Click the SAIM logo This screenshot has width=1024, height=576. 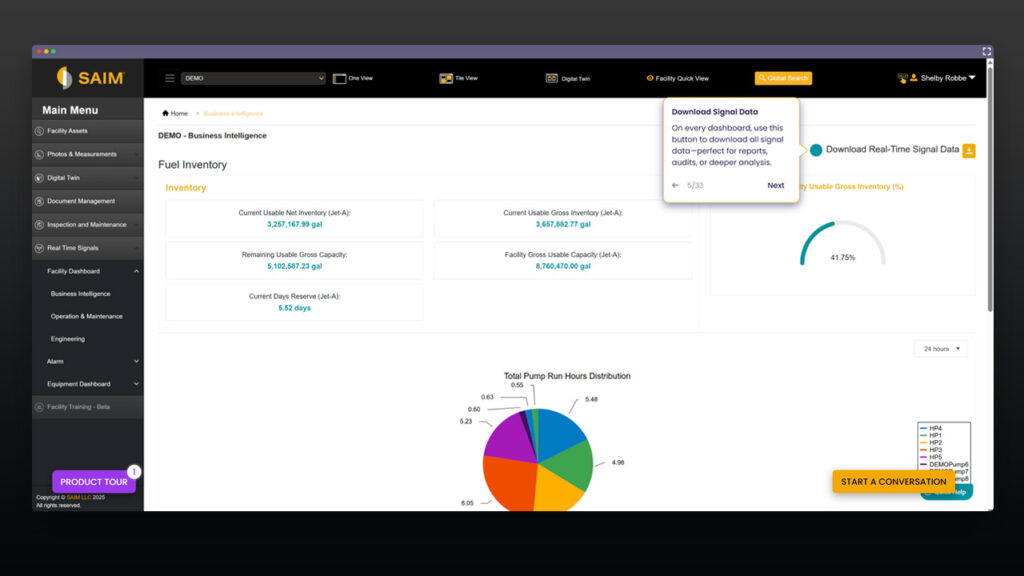point(88,78)
